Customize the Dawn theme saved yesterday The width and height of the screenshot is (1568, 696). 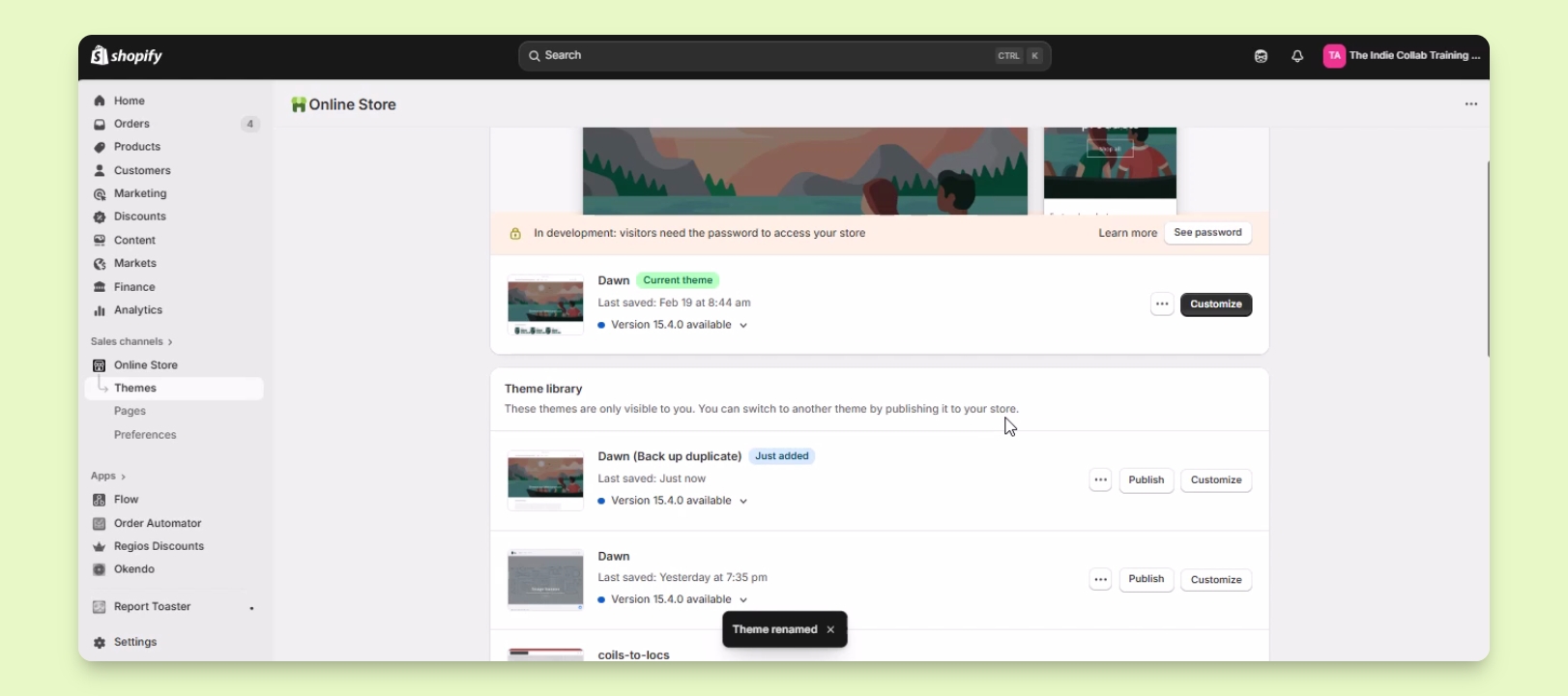pos(1216,580)
